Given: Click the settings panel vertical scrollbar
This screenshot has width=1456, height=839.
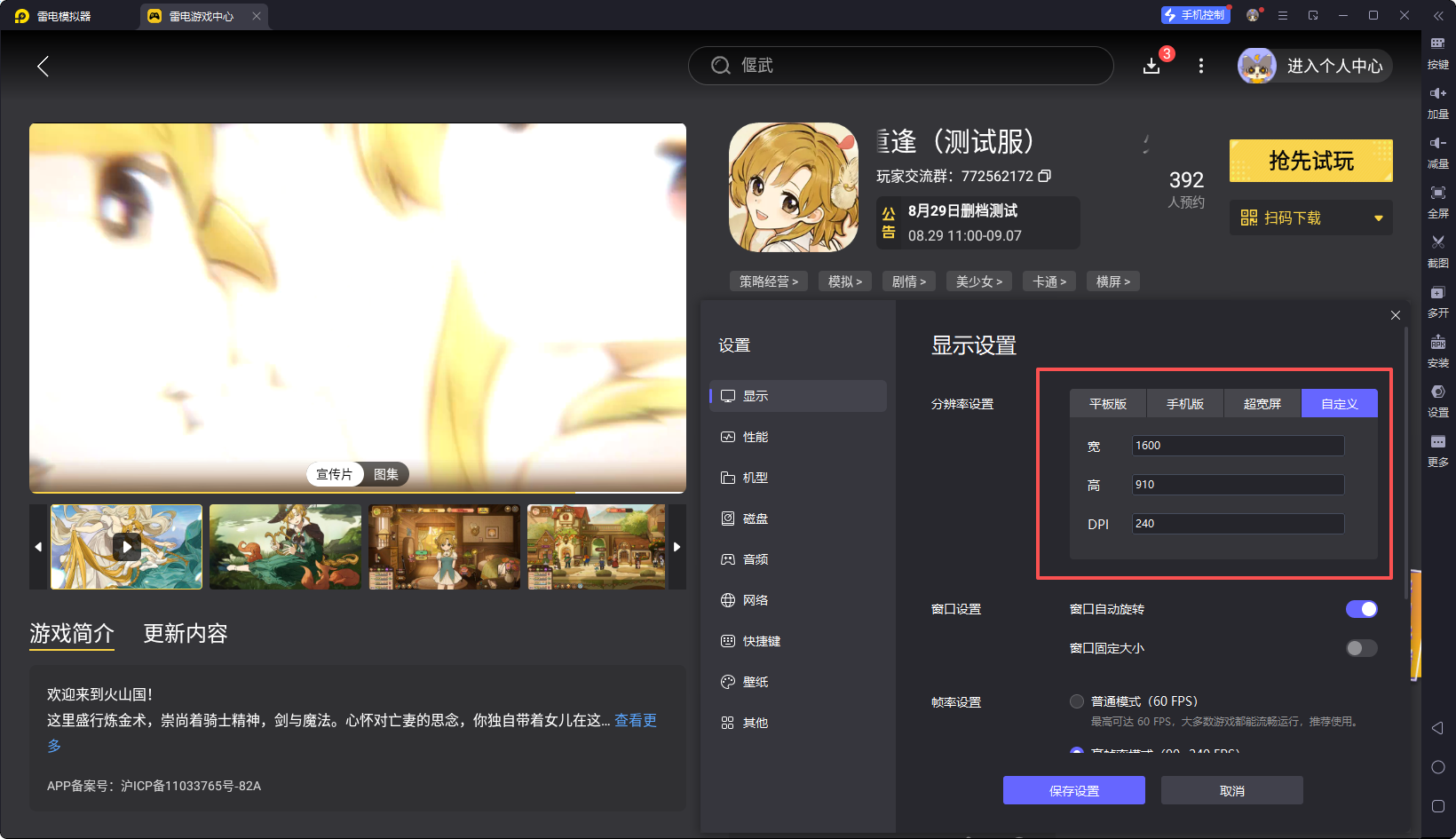Looking at the screenshot, I should (x=1405, y=462).
